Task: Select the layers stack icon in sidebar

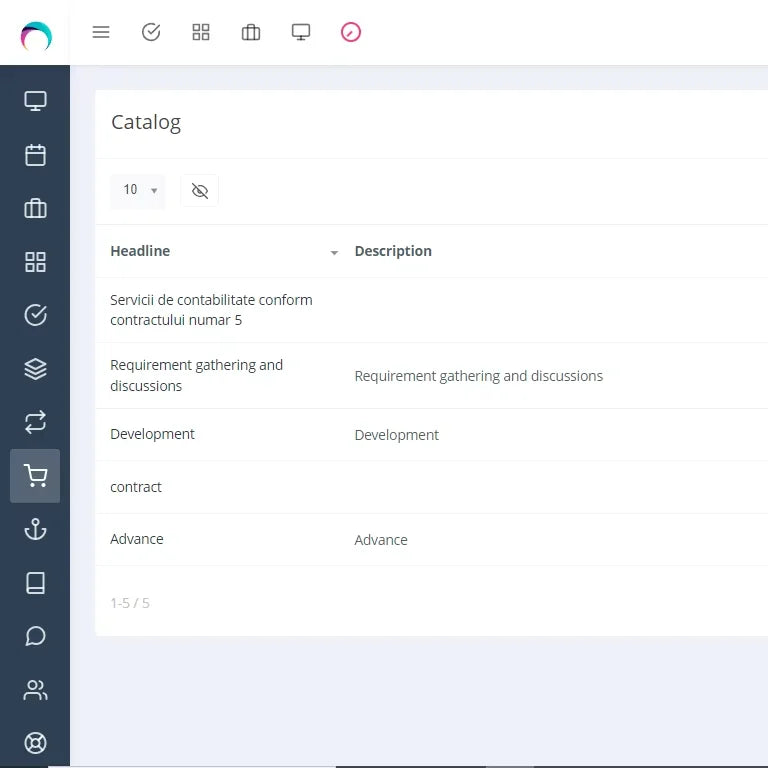Action: pyautogui.click(x=35, y=369)
